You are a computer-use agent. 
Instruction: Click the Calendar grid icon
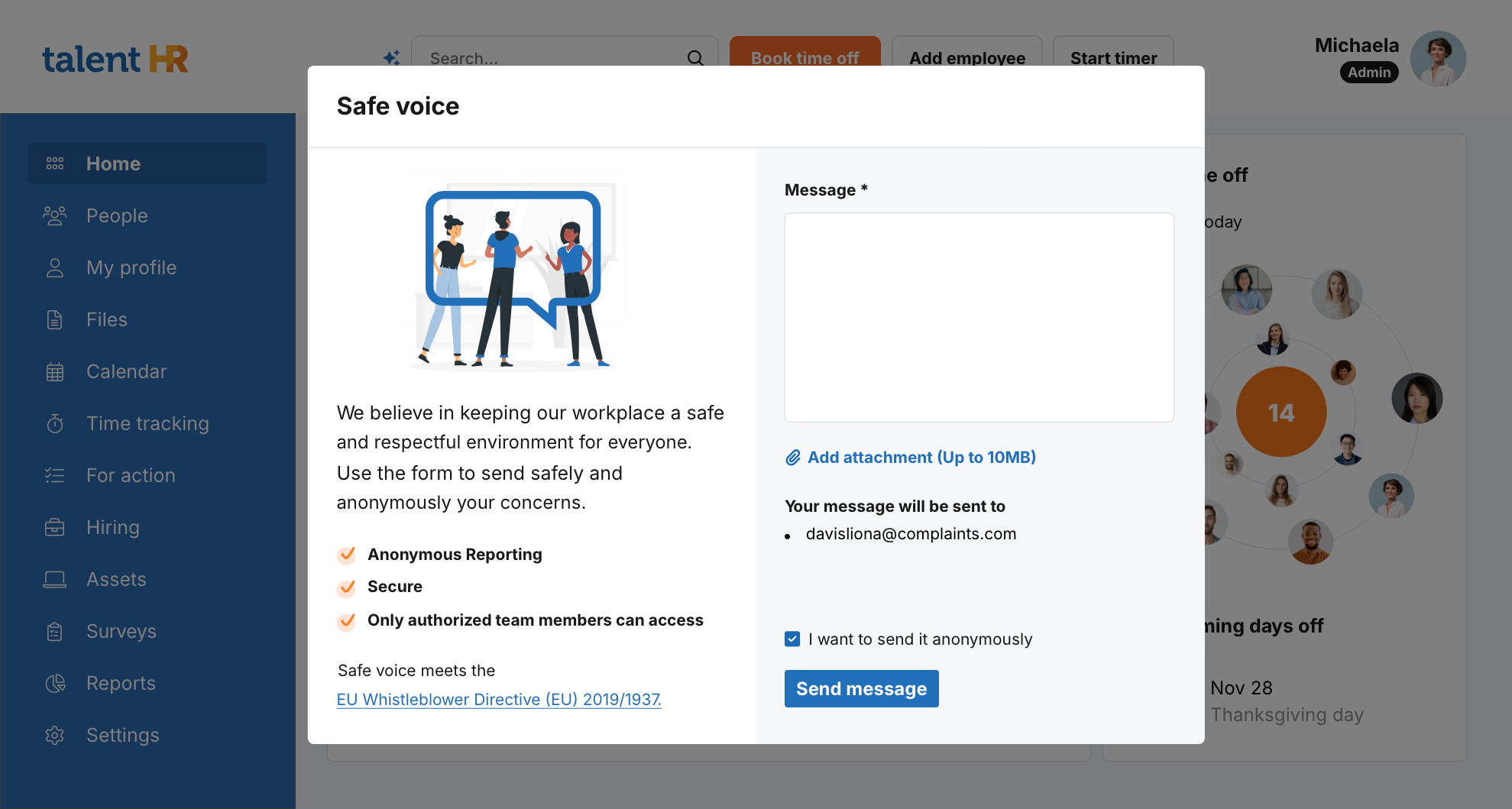55,371
